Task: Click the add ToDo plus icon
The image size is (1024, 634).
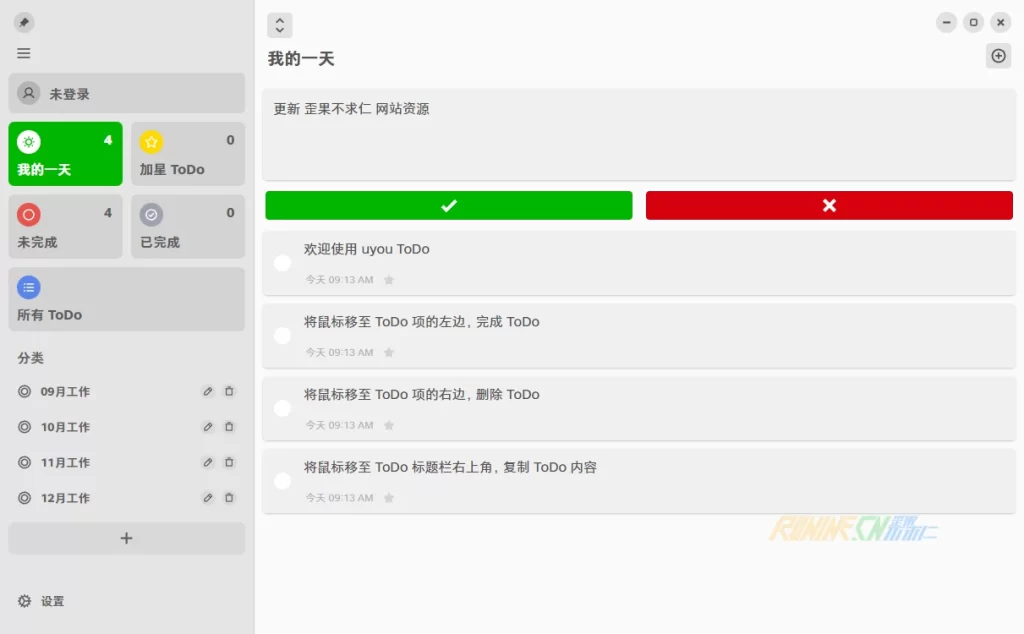Action: point(998,56)
